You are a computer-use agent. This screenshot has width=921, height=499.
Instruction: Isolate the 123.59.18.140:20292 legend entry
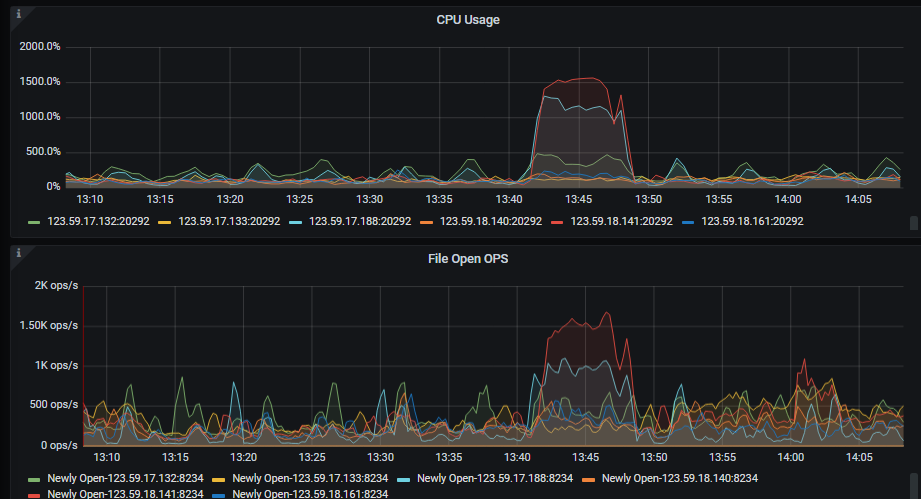tap(491, 221)
